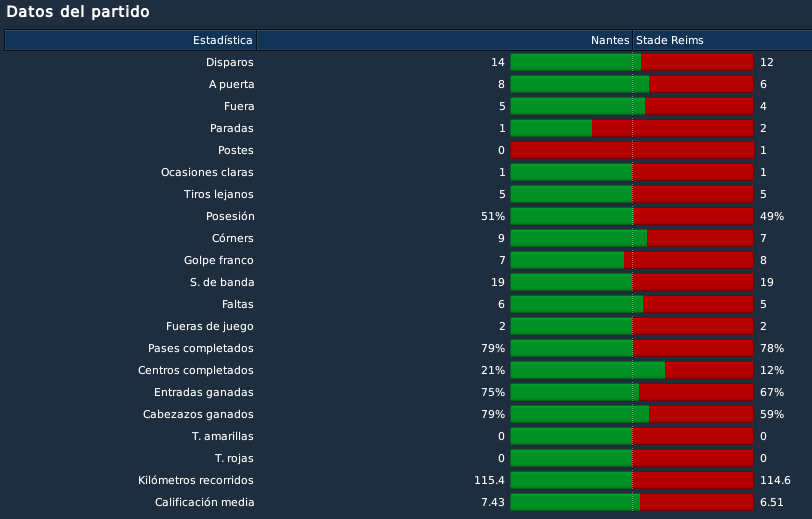Select the A puerta row label
Screen dimensions: 812x519
(x=231, y=84)
